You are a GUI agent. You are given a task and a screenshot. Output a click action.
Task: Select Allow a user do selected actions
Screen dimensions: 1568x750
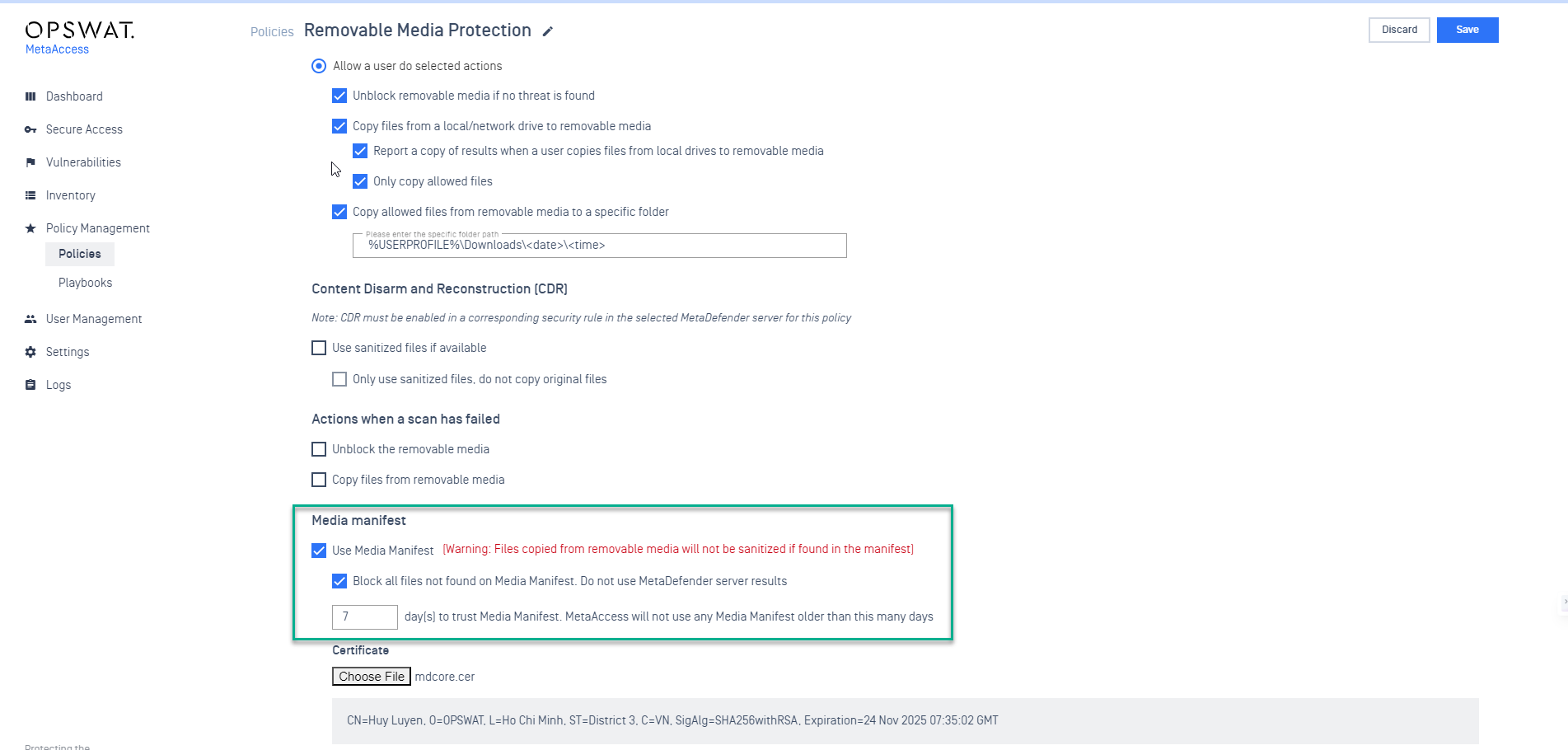click(x=319, y=66)
